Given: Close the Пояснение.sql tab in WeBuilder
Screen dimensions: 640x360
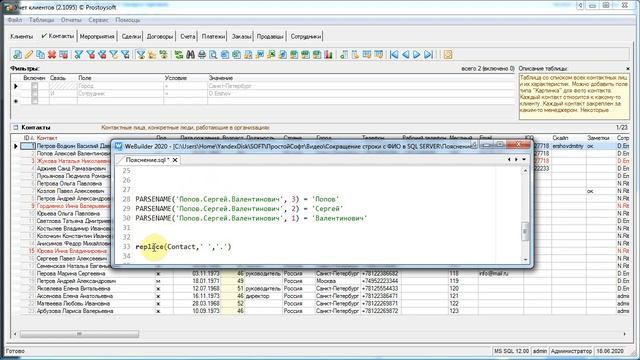Looking at the screenshot, I should tap(175, 160).
